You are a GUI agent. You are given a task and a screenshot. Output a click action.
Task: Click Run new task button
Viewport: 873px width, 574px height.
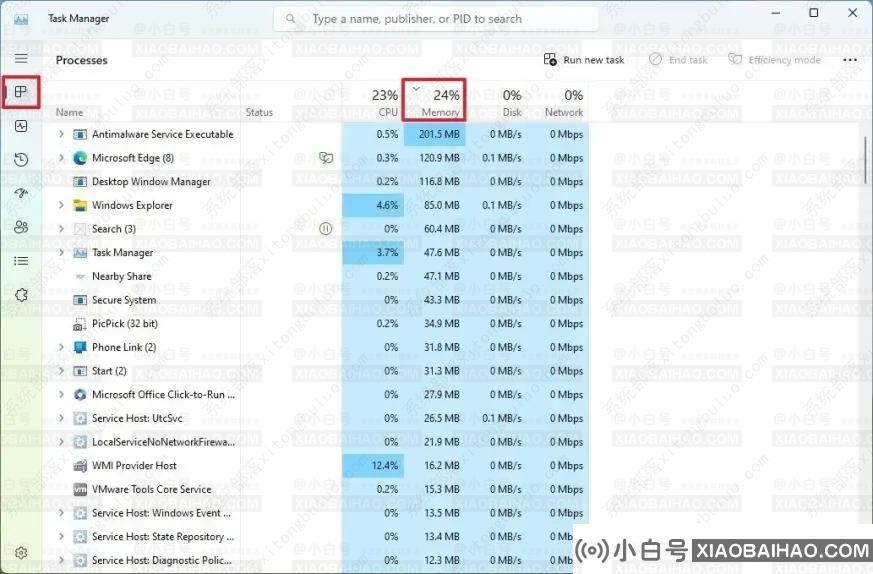pos(584,60)
